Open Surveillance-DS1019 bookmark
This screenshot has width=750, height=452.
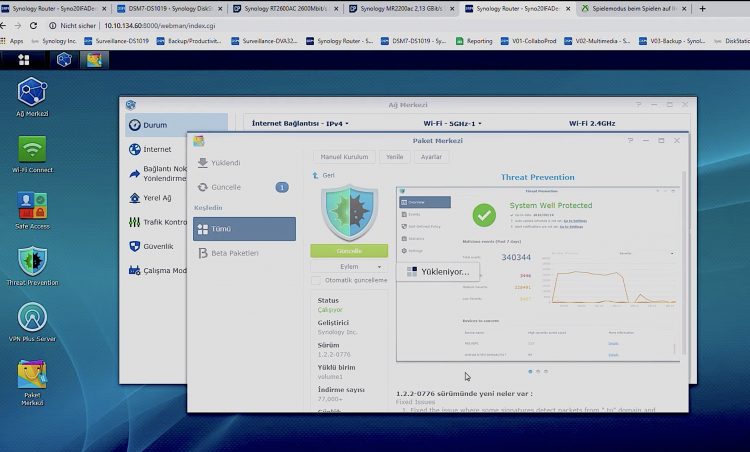tap(117, 41)
